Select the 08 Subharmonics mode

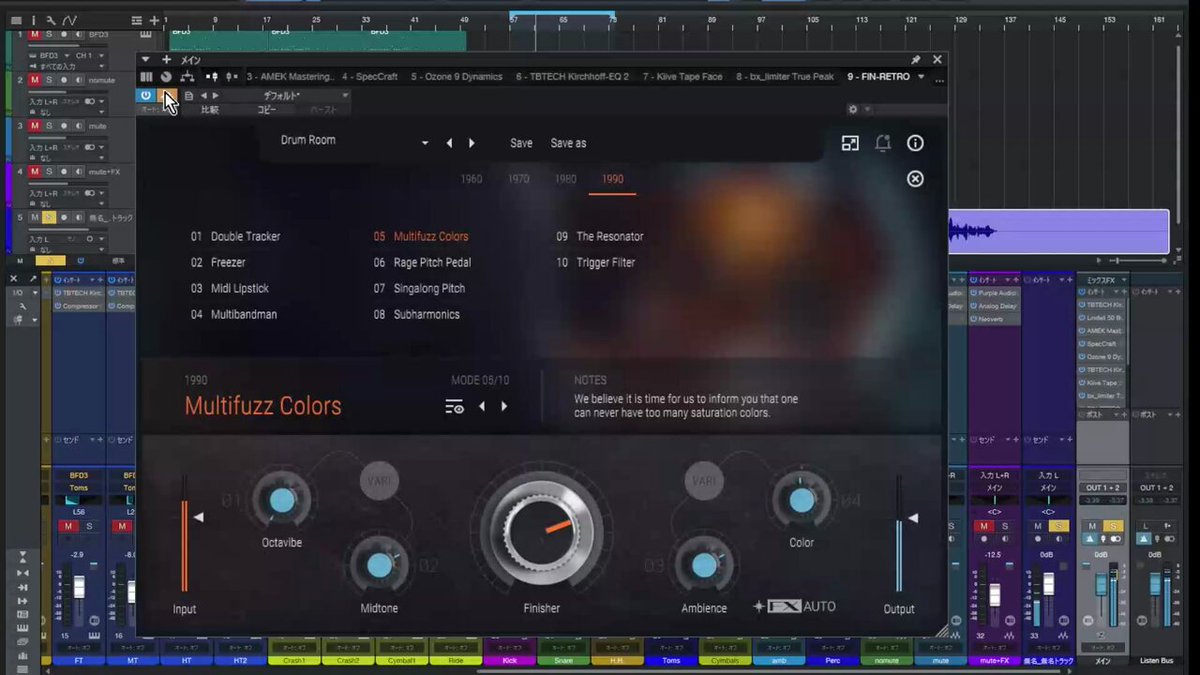(x=416, y=315)
